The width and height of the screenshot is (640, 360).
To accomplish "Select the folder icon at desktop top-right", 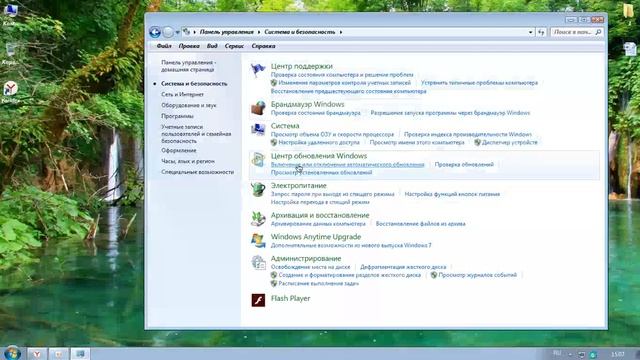I will click(x=629, y=11).
